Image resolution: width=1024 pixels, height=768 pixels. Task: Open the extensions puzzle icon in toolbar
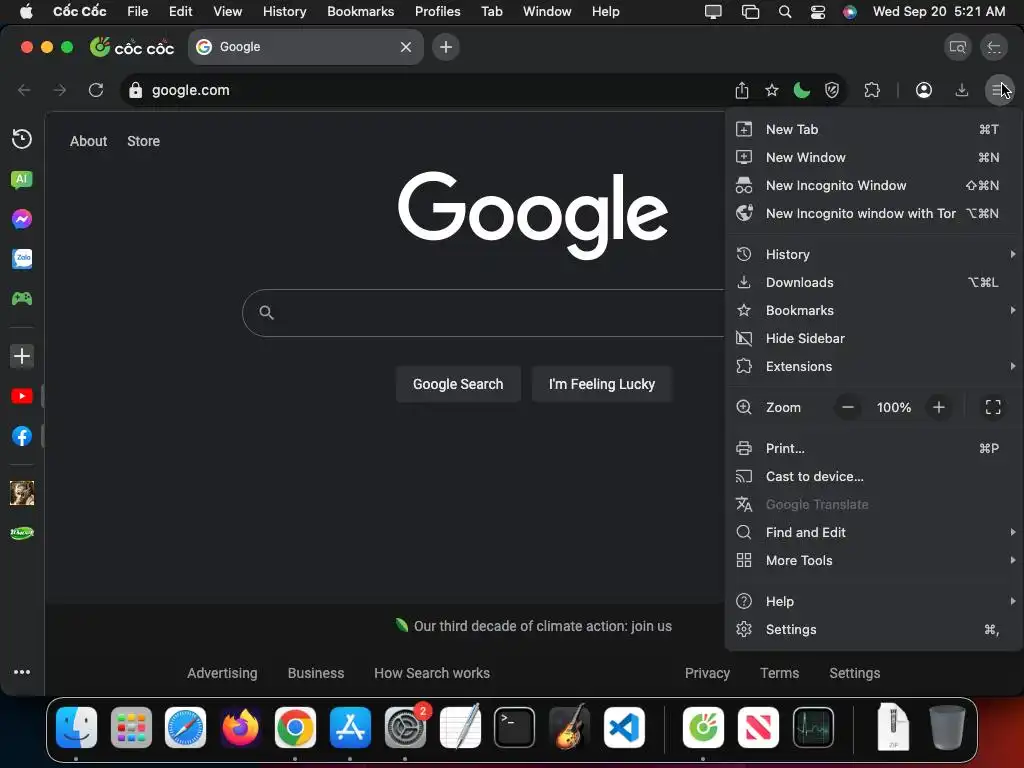pyautogui.click(x=872, y=90)
